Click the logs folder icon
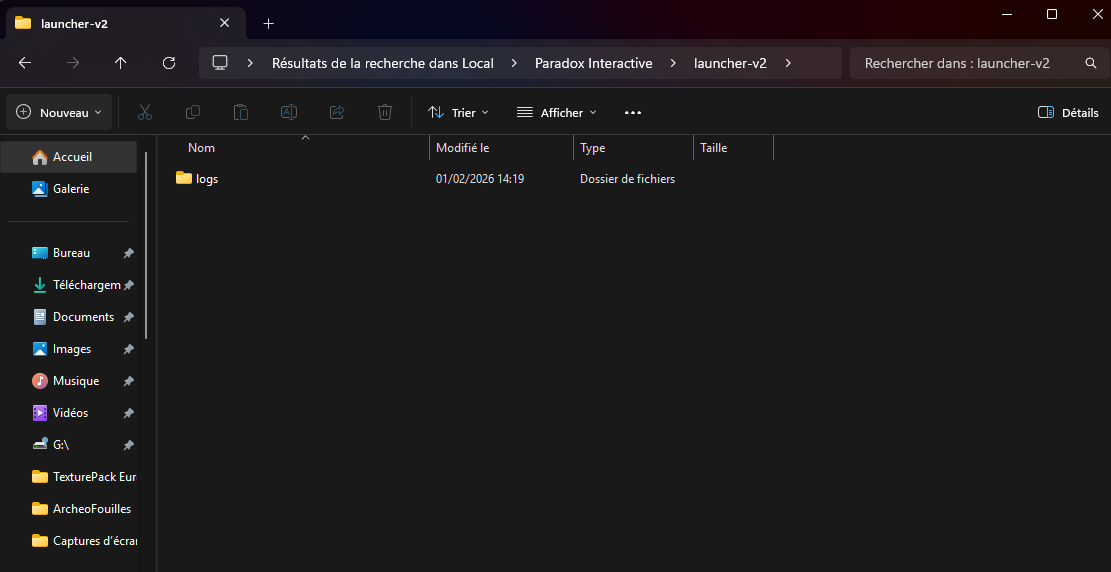Viewport: 1111px width, 572px height. (184, 178)
